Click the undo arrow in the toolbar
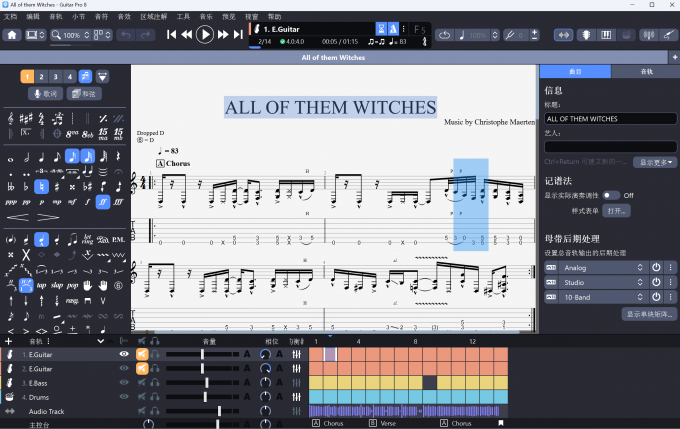Viewport: 680px width, 429px height. (125, 35)
